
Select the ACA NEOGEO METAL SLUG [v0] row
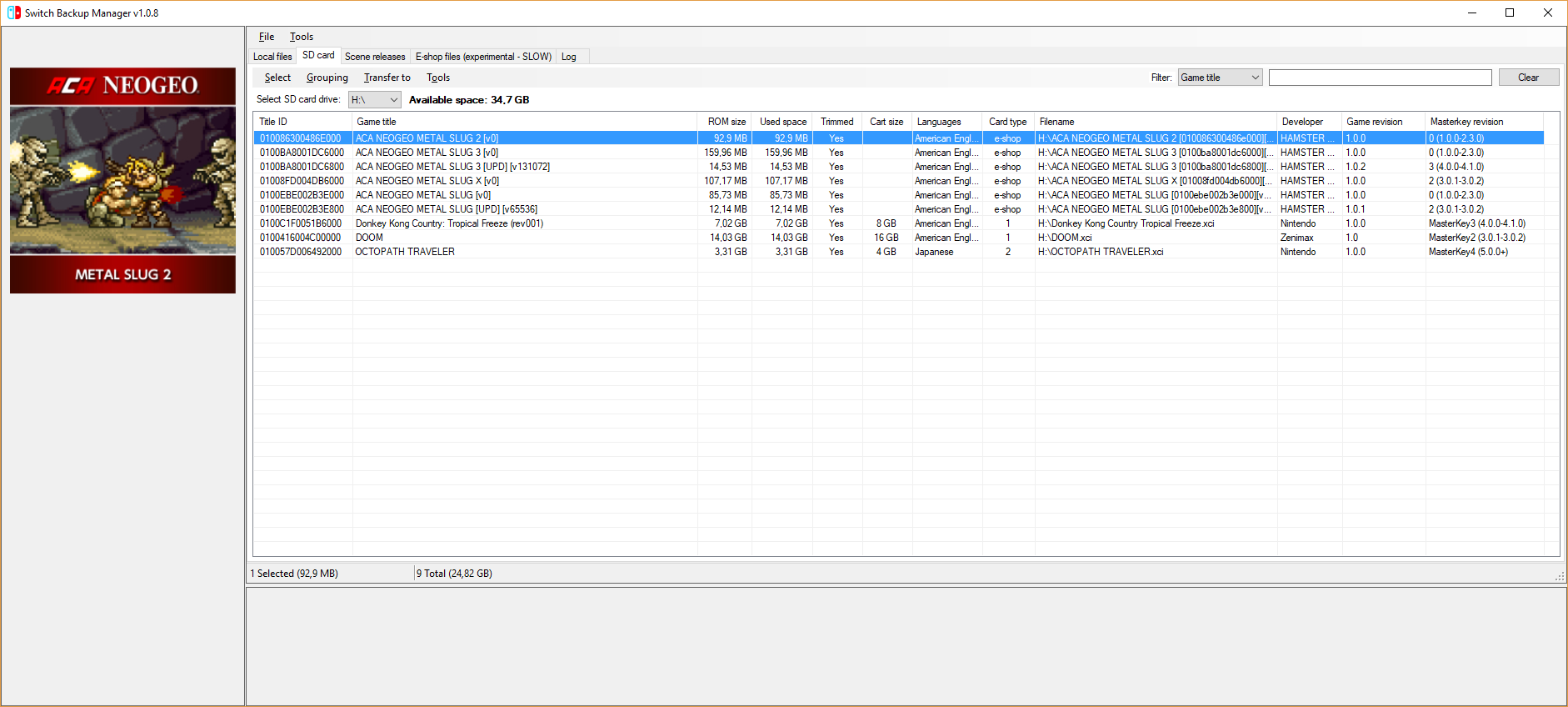pos(898,195)
